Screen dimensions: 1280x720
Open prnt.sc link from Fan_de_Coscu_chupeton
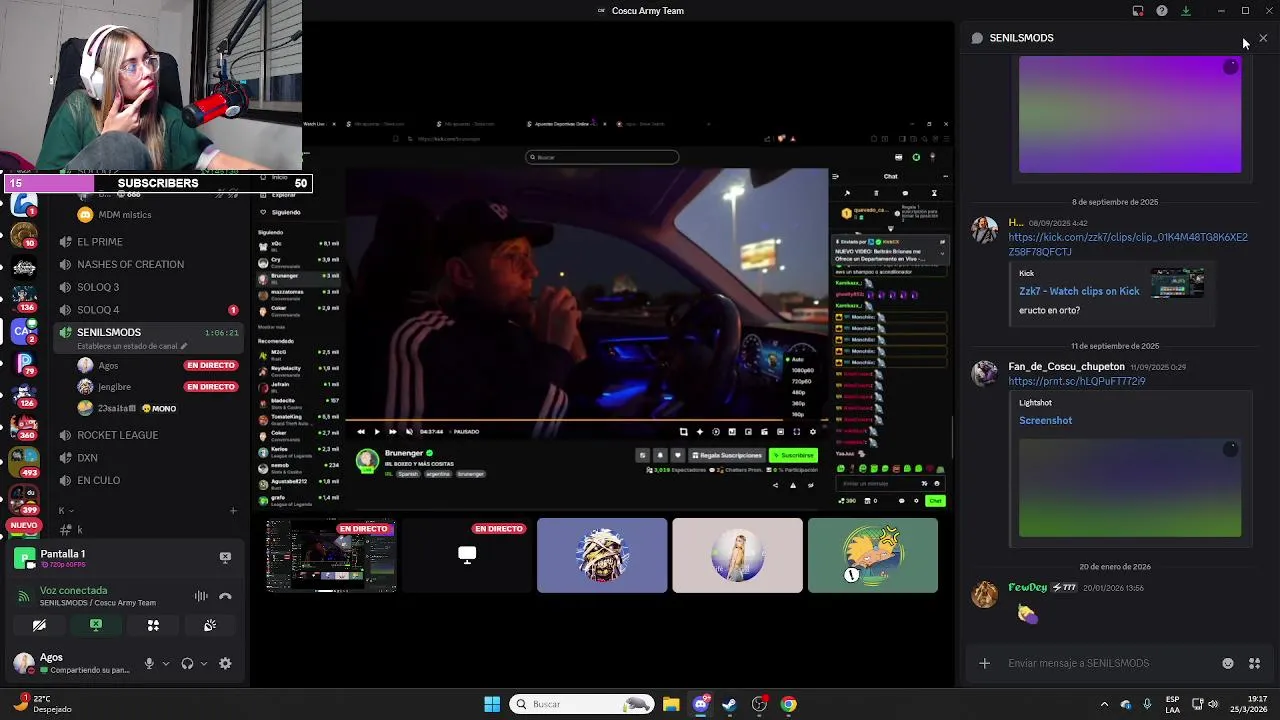[x=1076, y=381]
